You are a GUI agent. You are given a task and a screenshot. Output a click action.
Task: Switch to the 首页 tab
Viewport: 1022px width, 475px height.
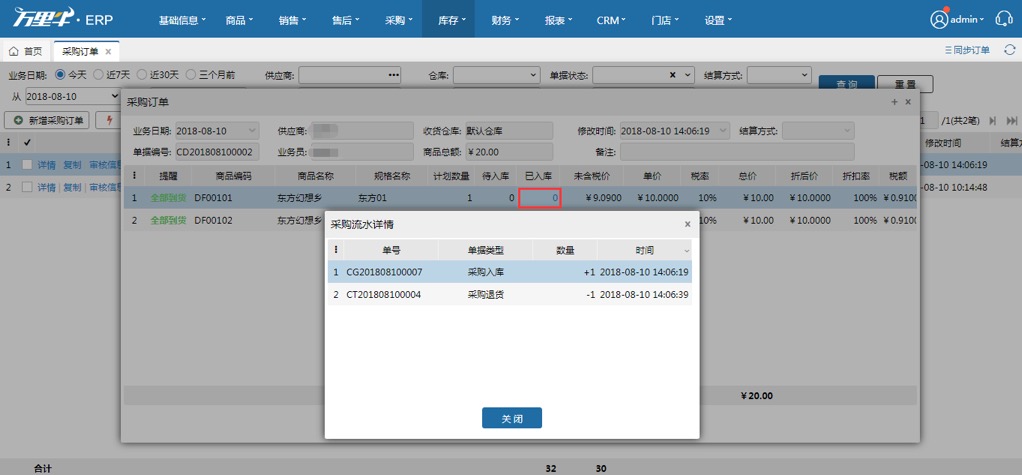pos(26,51)
